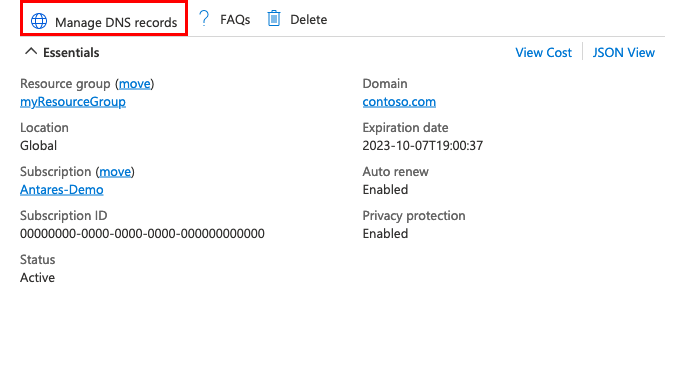Open the FAQs toolbar label
This screenshot has width=685, height=369.
click(235, 20)
